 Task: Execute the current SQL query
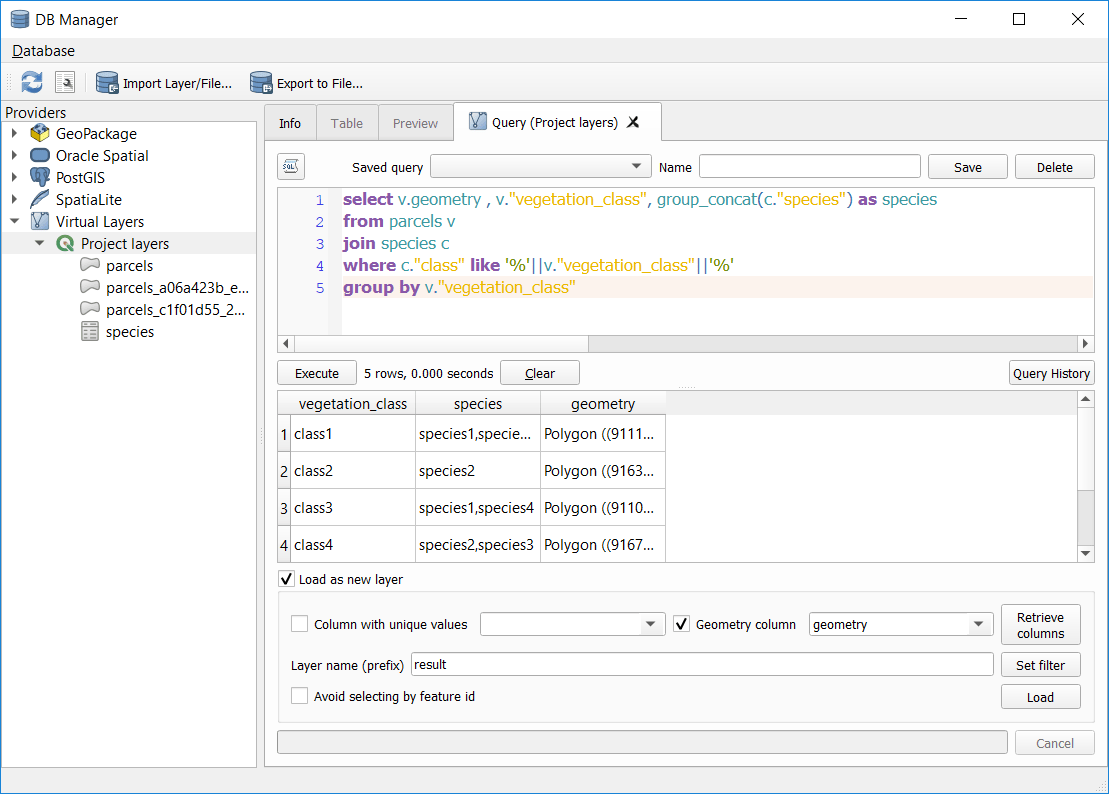point(316,372)
